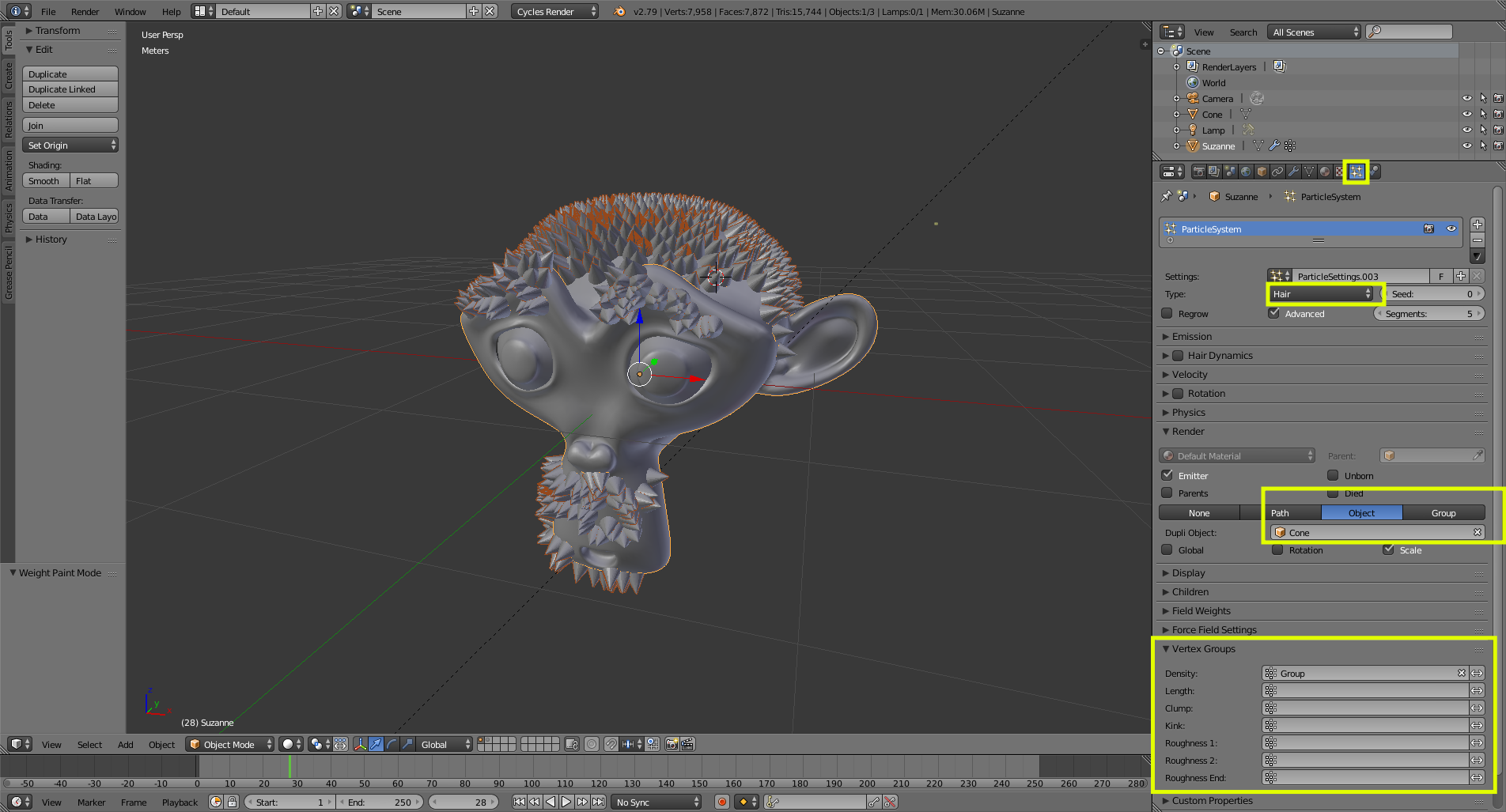Open the Render menu in top bar
This screenshot has width=1506, height=812.
pyautogui.click(x=85, y=11)
